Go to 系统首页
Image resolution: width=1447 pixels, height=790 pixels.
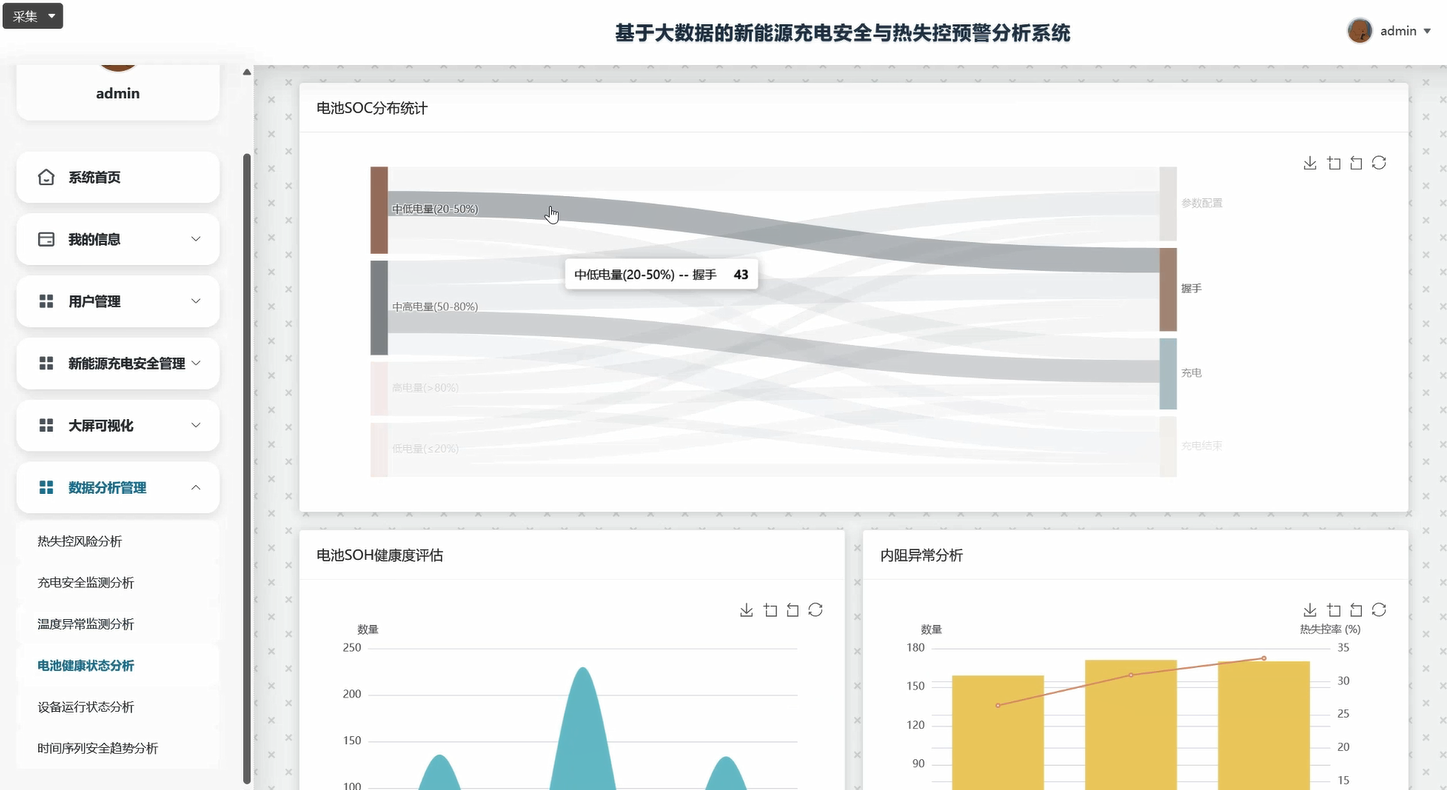click(x=118, y=177)
